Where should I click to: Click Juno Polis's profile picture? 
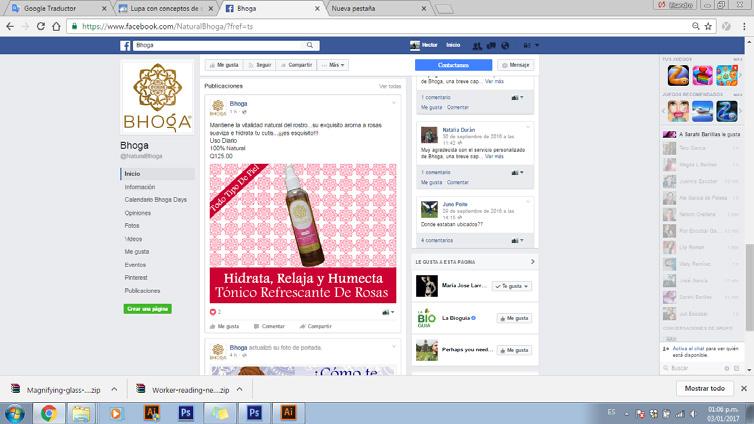click(429, 210)
